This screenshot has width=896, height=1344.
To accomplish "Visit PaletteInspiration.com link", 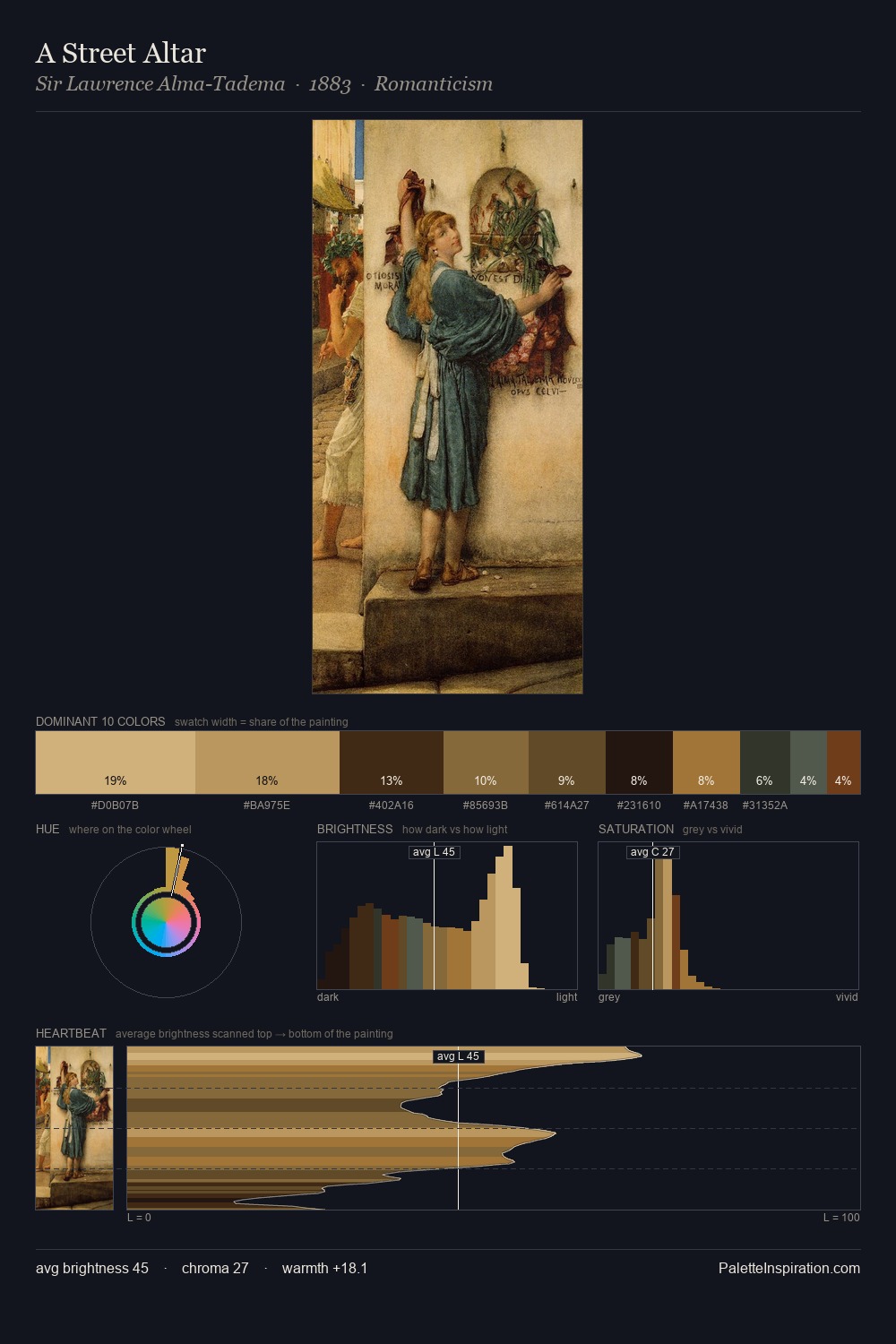I will pos(789,1268).
